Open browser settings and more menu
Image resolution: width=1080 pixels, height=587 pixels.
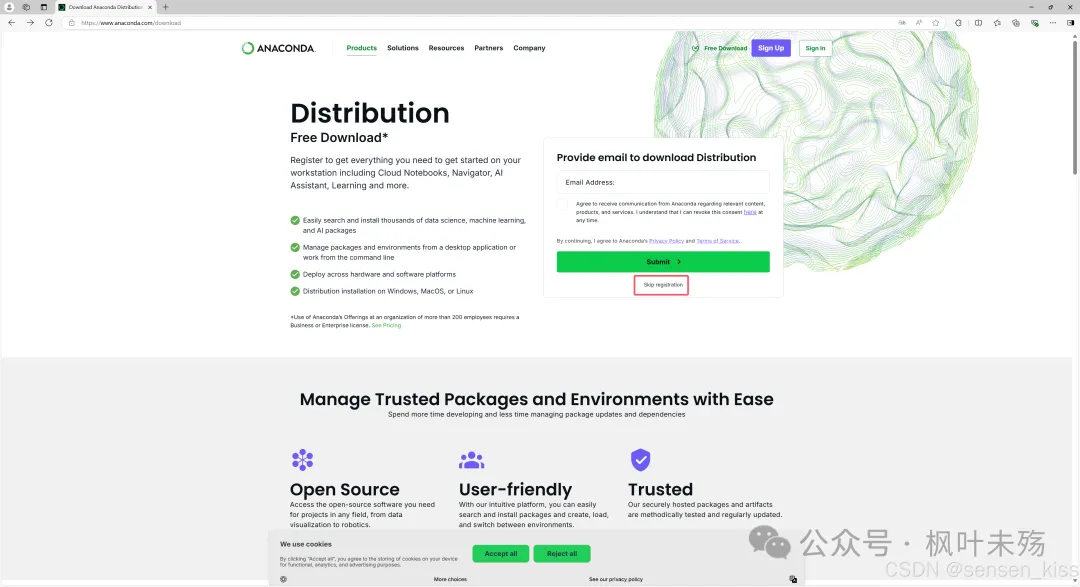coord(1052,23)
